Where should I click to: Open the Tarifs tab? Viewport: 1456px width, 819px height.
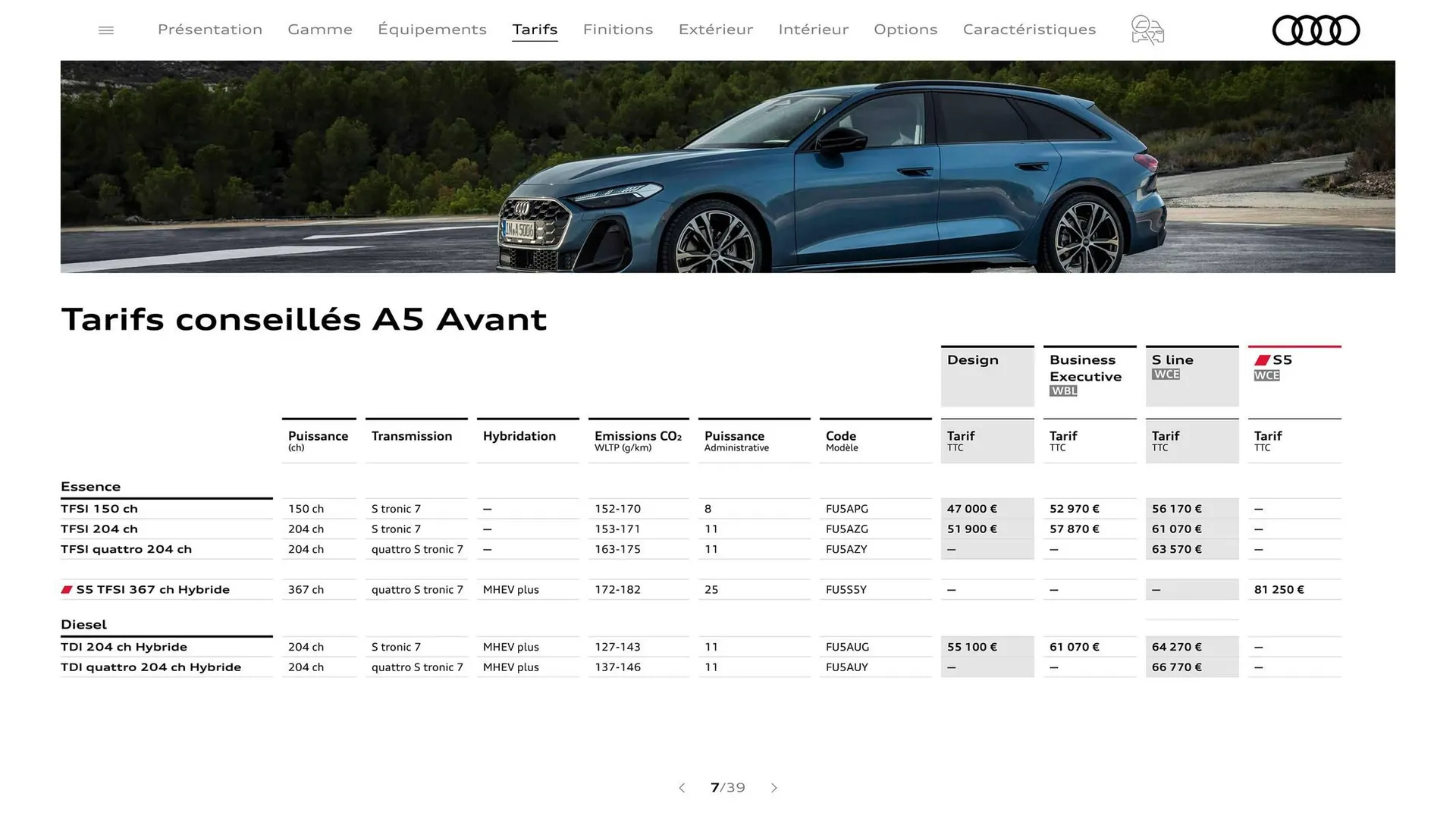pos(535,30)
